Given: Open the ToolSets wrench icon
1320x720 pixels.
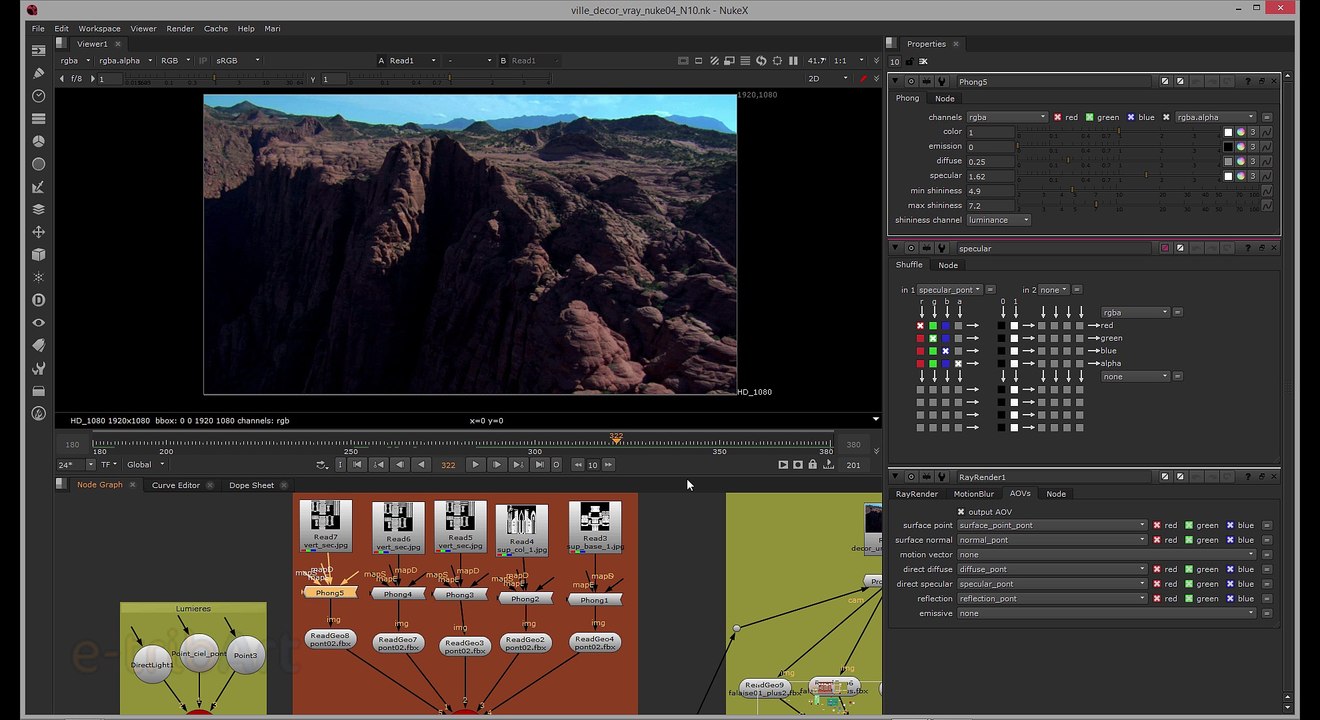Looking at the screenshot, I should [x=38, y=368].
